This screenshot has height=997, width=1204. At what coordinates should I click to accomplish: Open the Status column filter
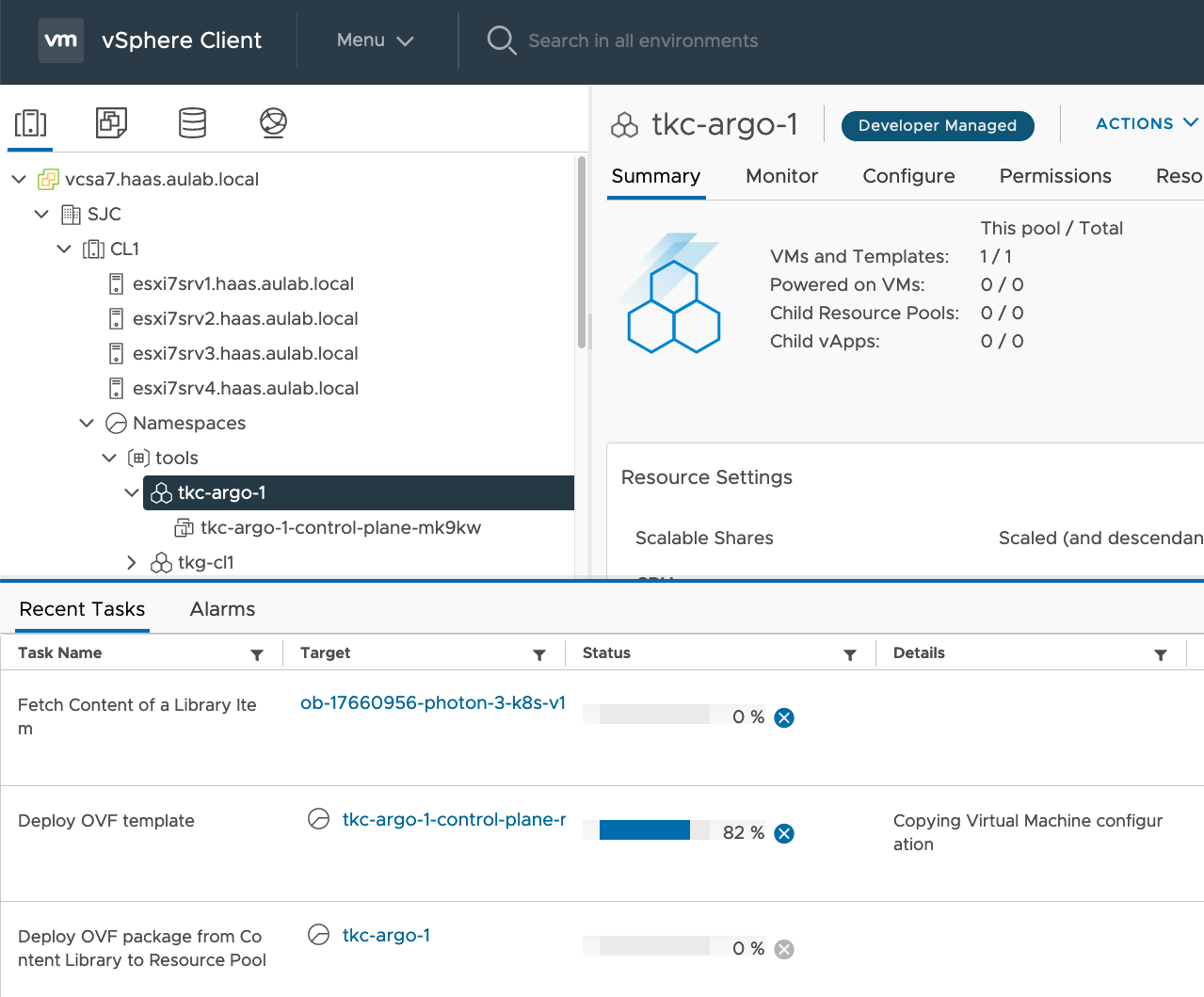850,653
